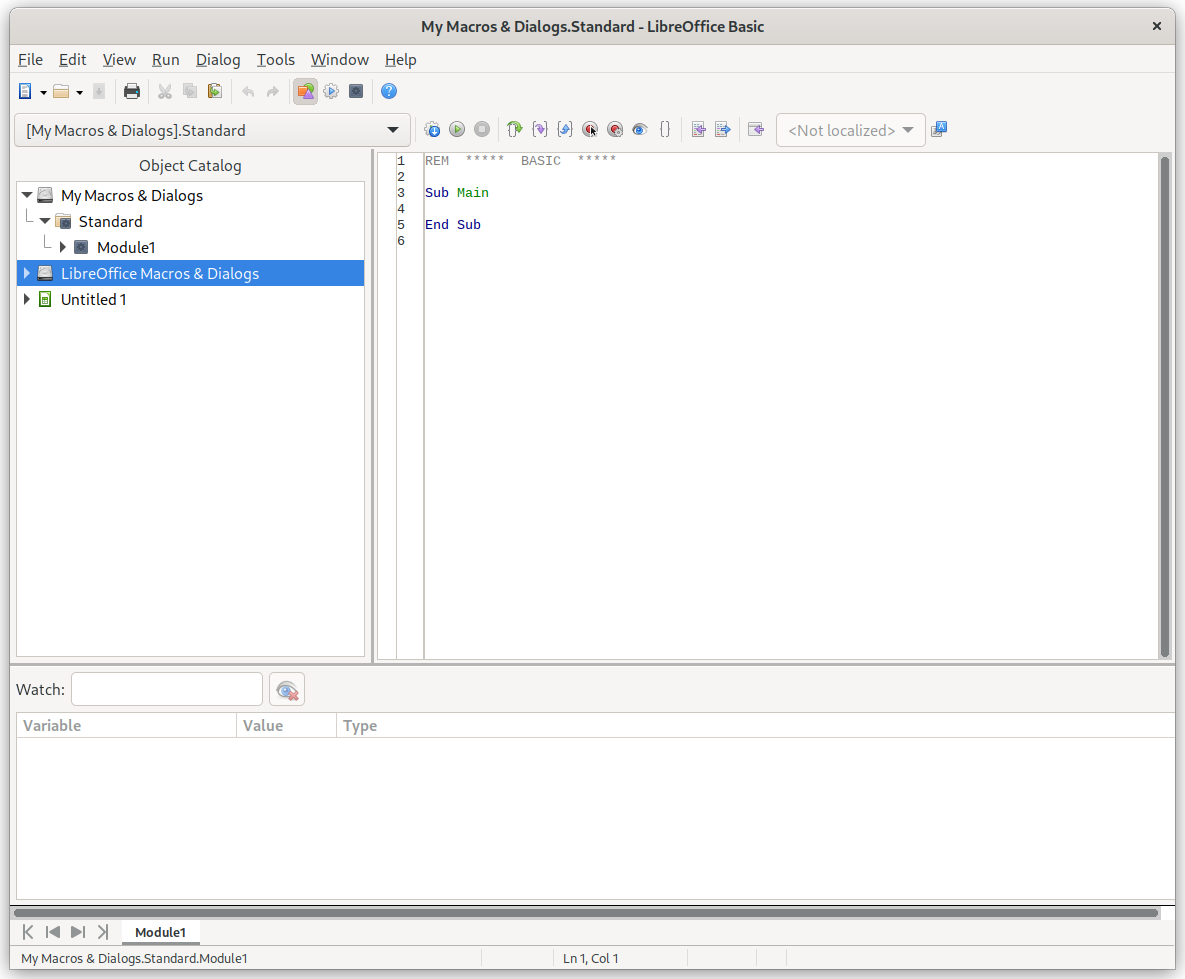The width and height of the screenshot is (1185, 979).
Task: Open LibreOffice Help question mark icon
Action: [388, 91]
